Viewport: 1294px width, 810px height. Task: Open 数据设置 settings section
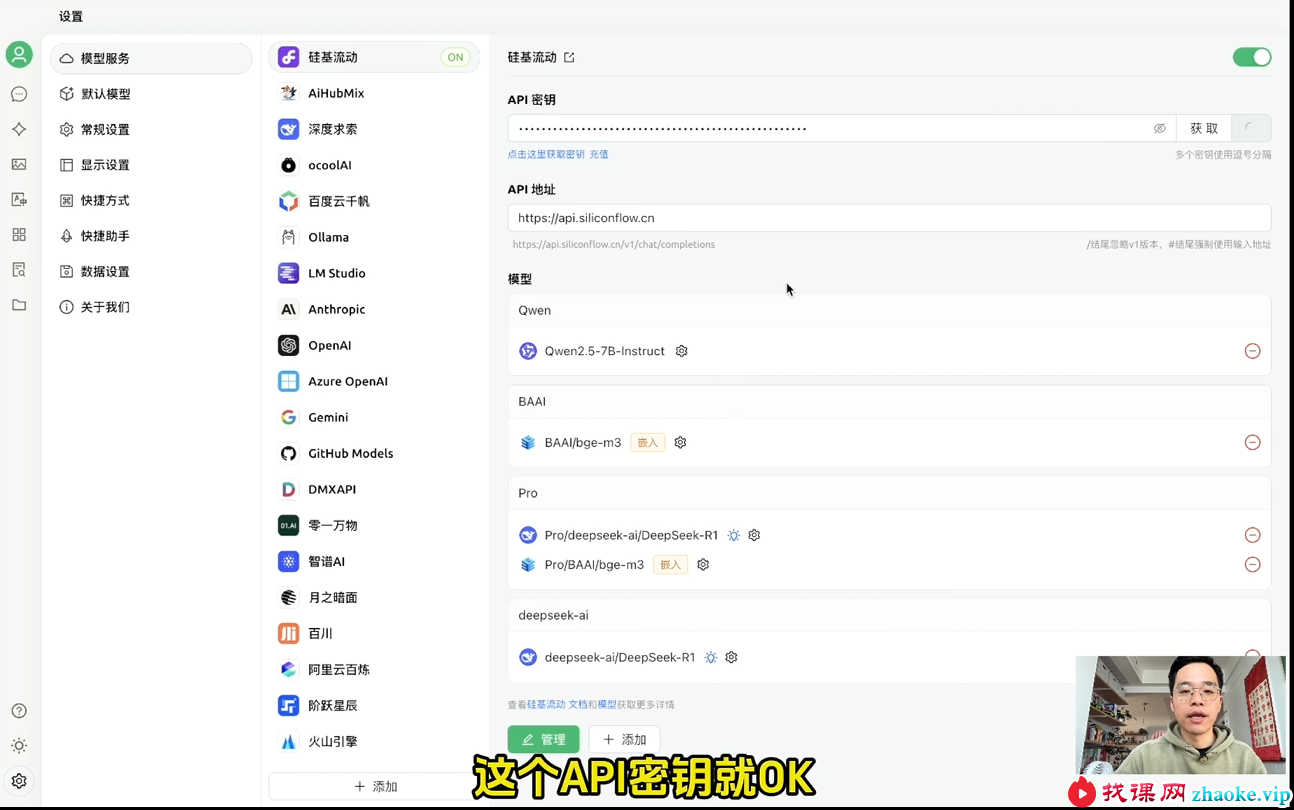pos(151,271)
